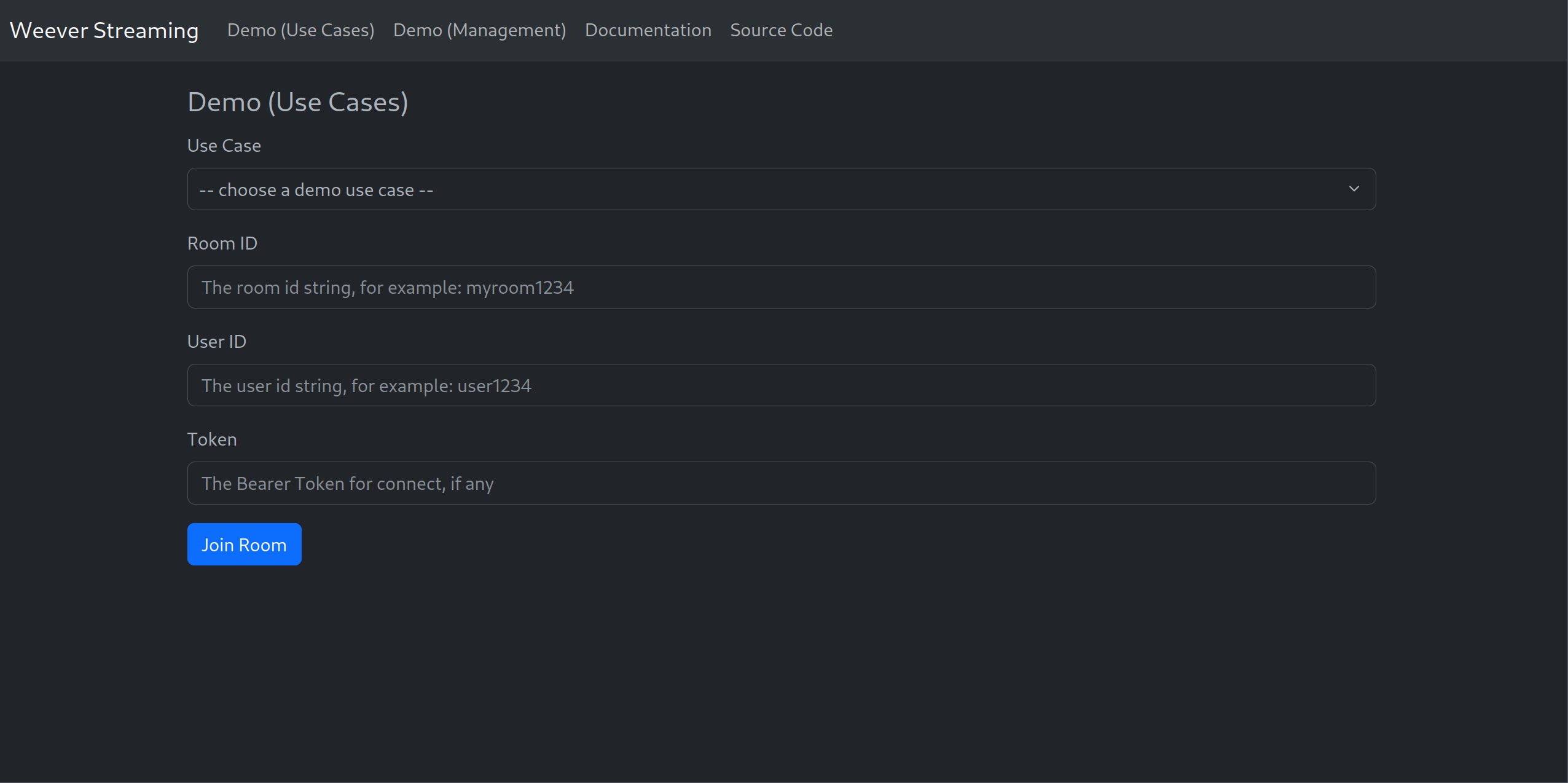The width and height of the screenshot is (1568, 783).
Task: Click the User ID label
Action: click(216, 341)
